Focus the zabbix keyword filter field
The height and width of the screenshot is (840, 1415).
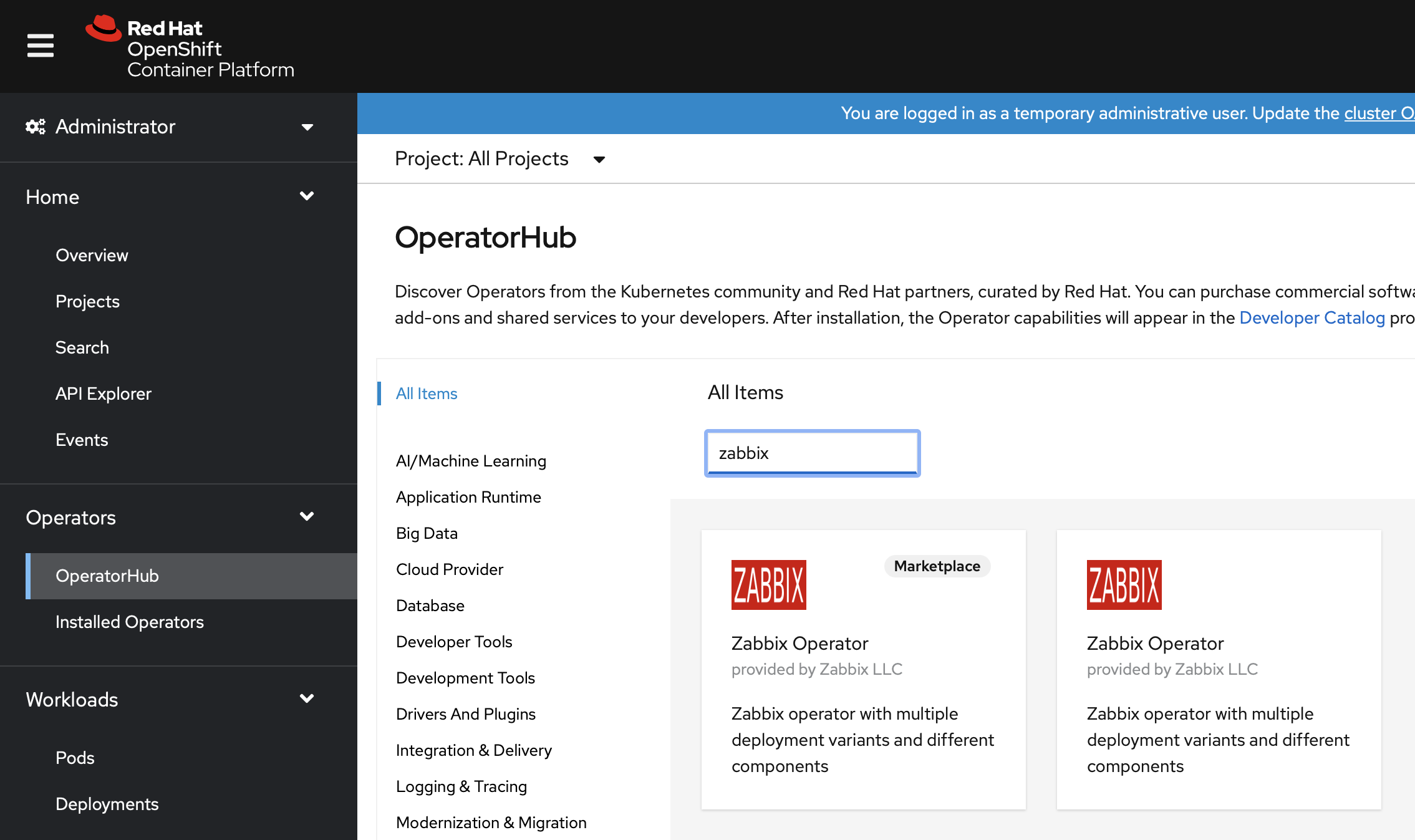click(x=812, y=453)
